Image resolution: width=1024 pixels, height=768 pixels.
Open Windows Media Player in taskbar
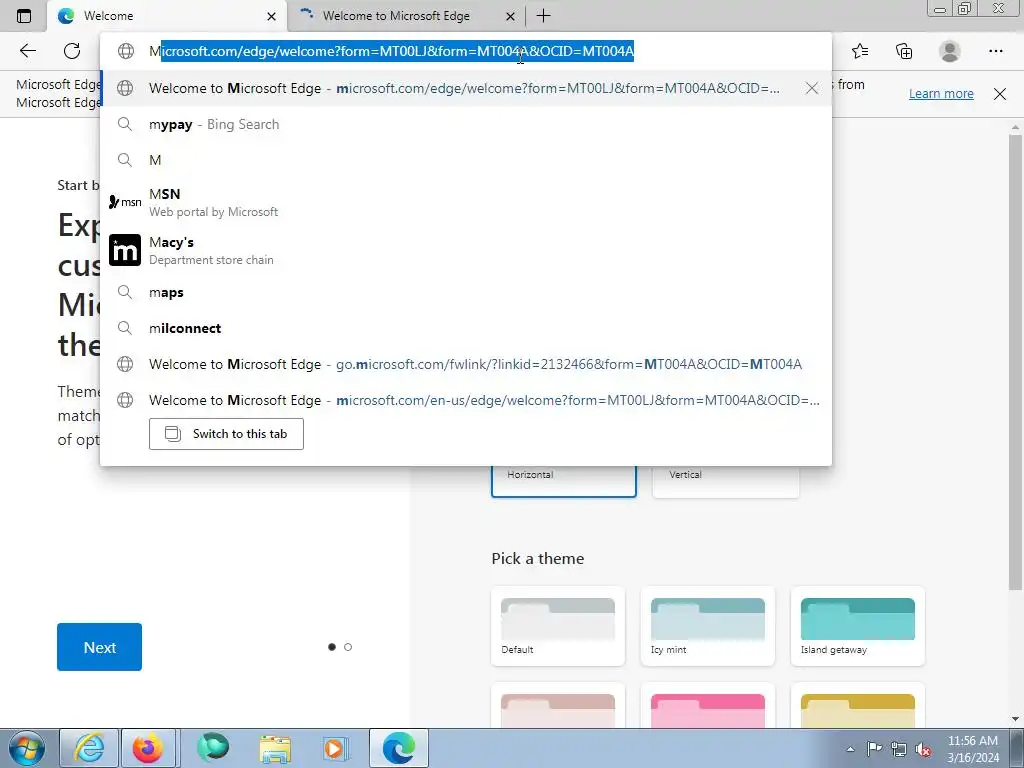tap(335, 748)
